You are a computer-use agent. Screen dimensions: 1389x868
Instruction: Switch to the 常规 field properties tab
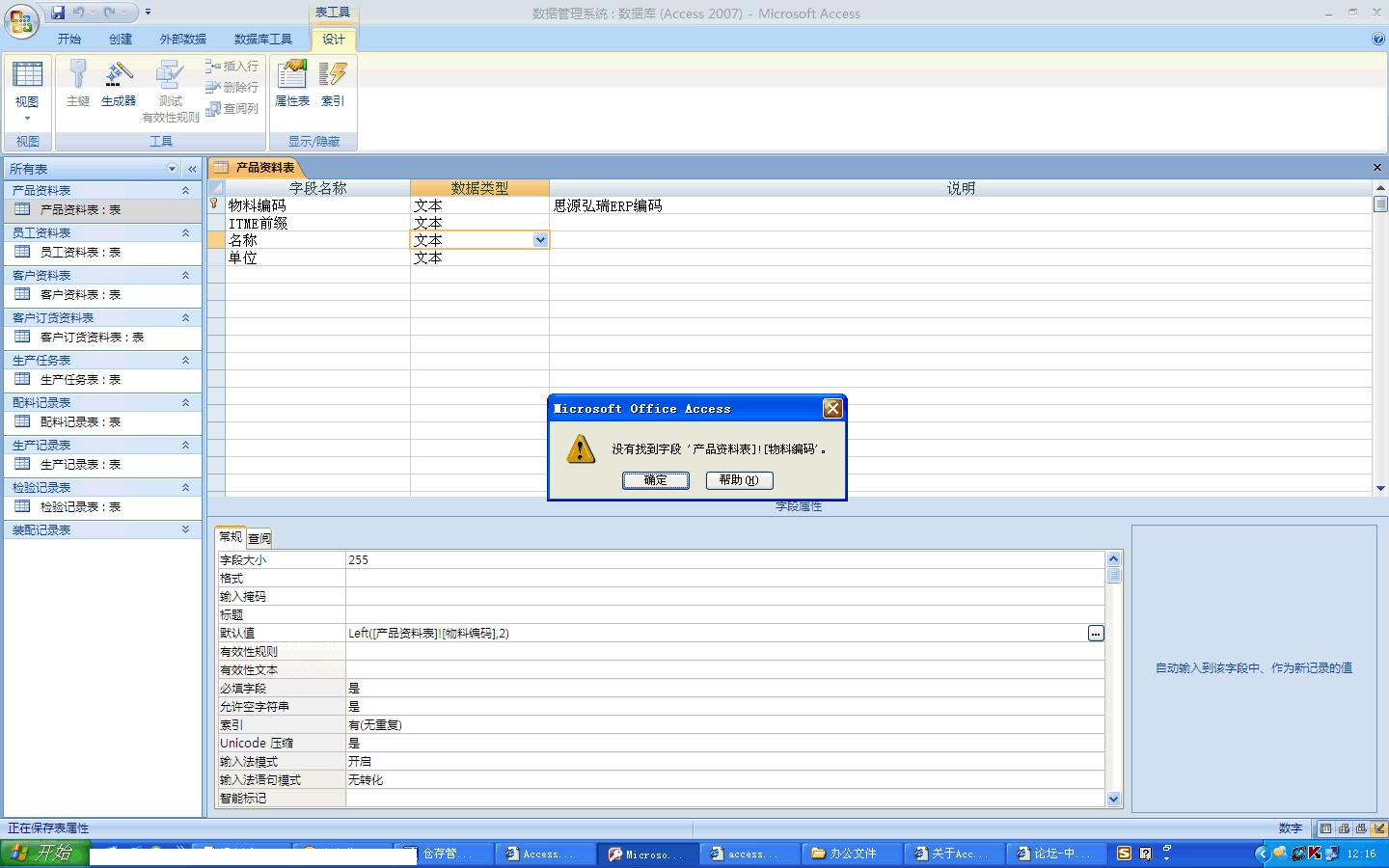coord(231,537)
